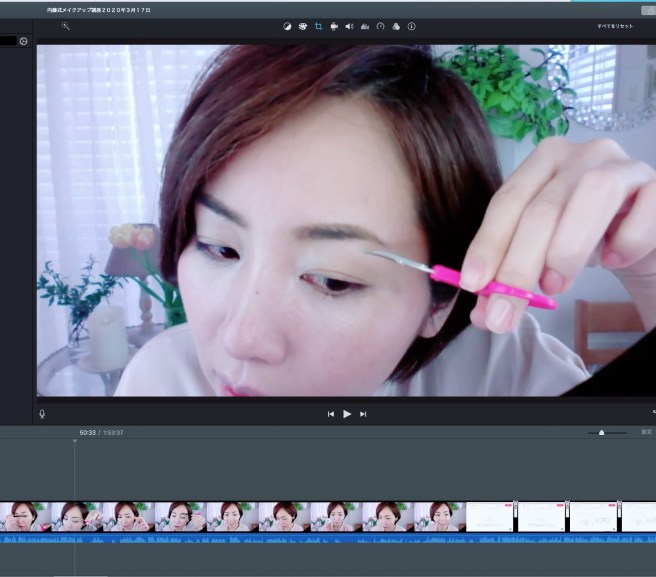Image resolution: width=656 pixels, height=577 pixels.
Task: Open the Color Correction palette tool
Action: click(302, 26)
